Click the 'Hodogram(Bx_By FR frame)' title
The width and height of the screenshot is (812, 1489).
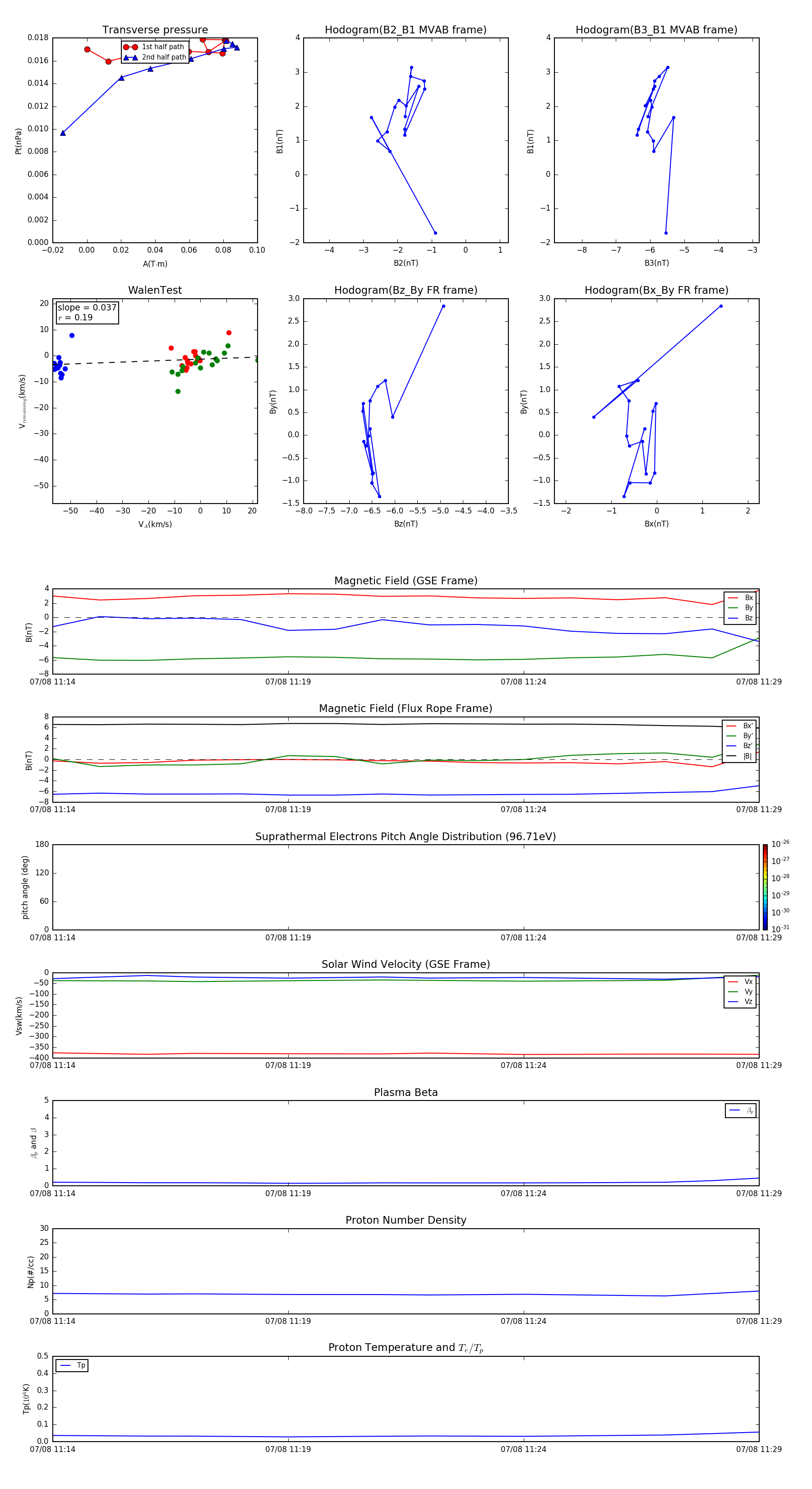tap(656, 290)
